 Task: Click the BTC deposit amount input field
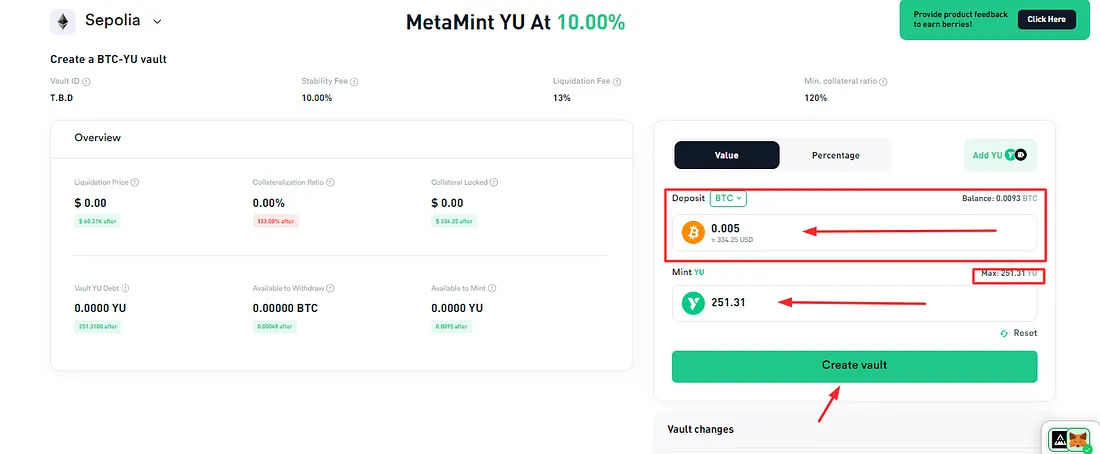(854, 233)
